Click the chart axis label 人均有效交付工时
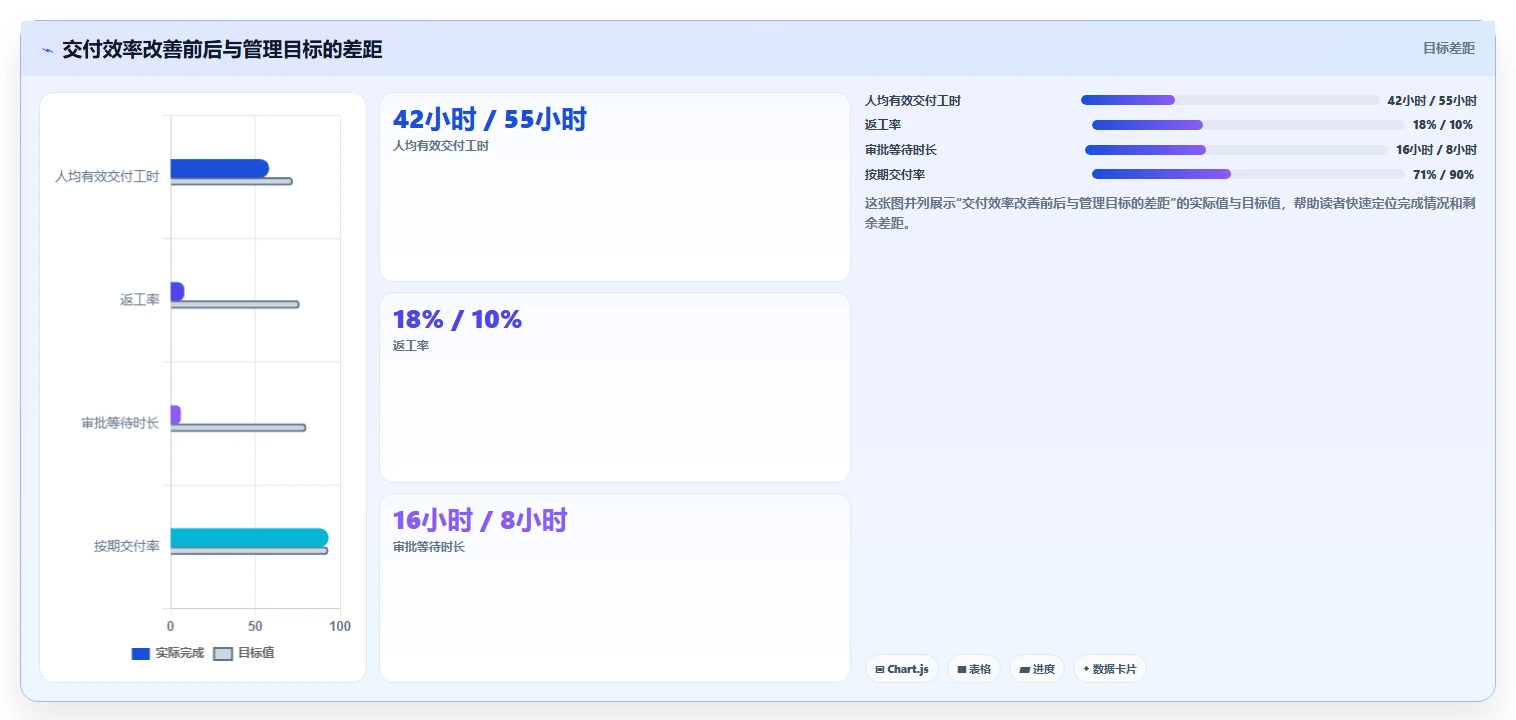 (107, 176)
